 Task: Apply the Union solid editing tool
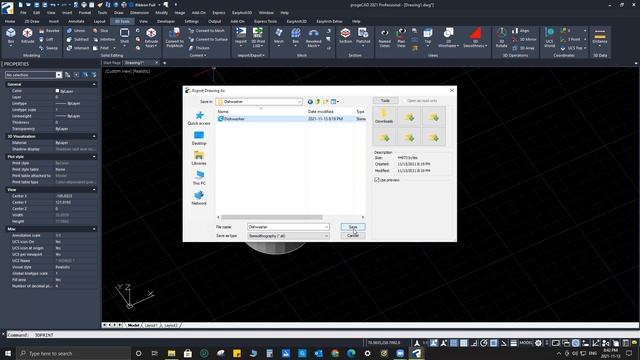tap(76, 31)
